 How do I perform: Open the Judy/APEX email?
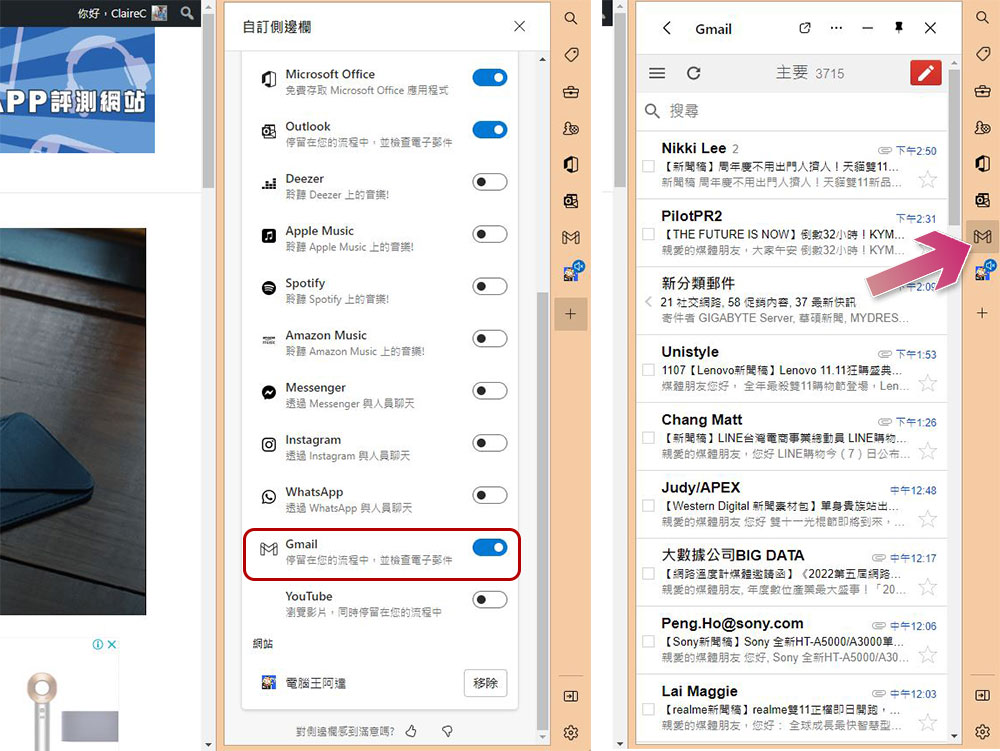point(791,505)
